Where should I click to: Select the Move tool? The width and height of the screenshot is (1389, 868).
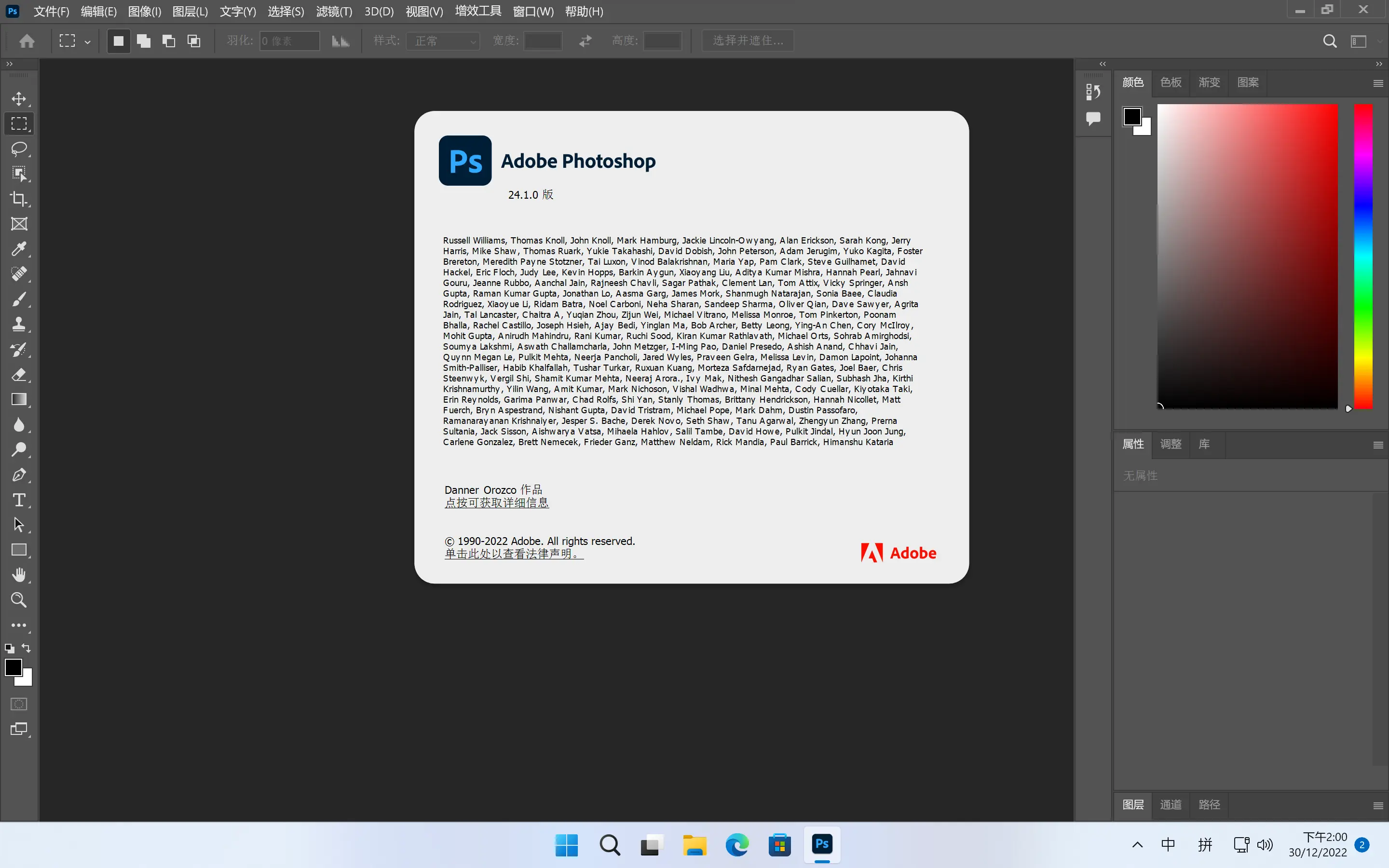pos(19,99)
